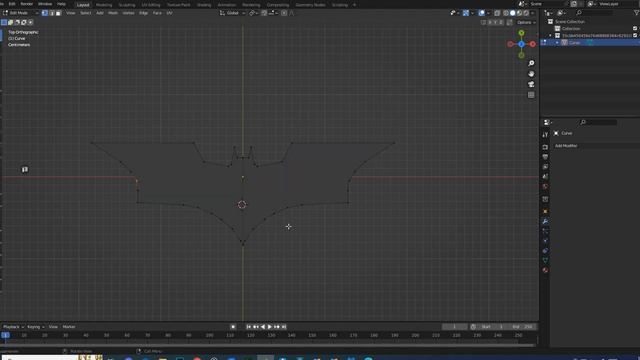Open Physics properties tab icon
The image size is (640, 360).
tap(545, 241)
